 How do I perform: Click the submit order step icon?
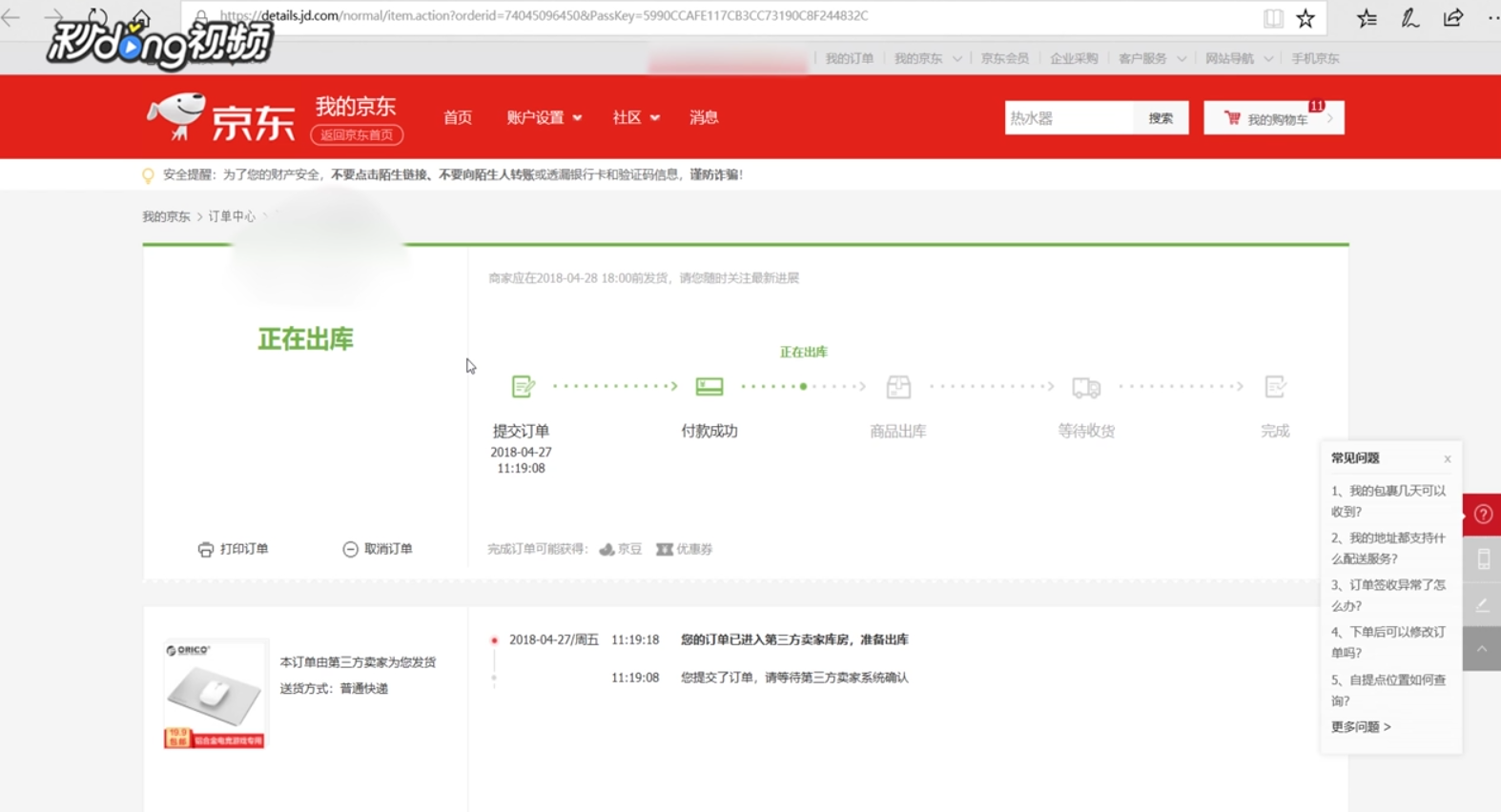pyautogui.click(x=523, y=386)
